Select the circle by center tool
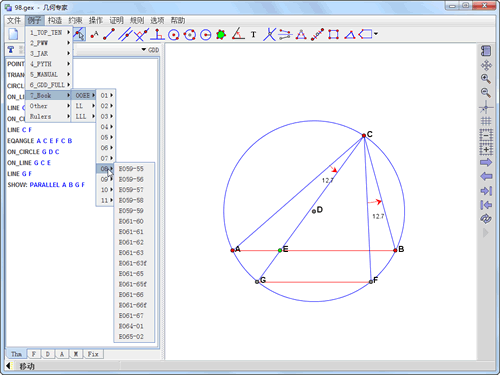 174,34
